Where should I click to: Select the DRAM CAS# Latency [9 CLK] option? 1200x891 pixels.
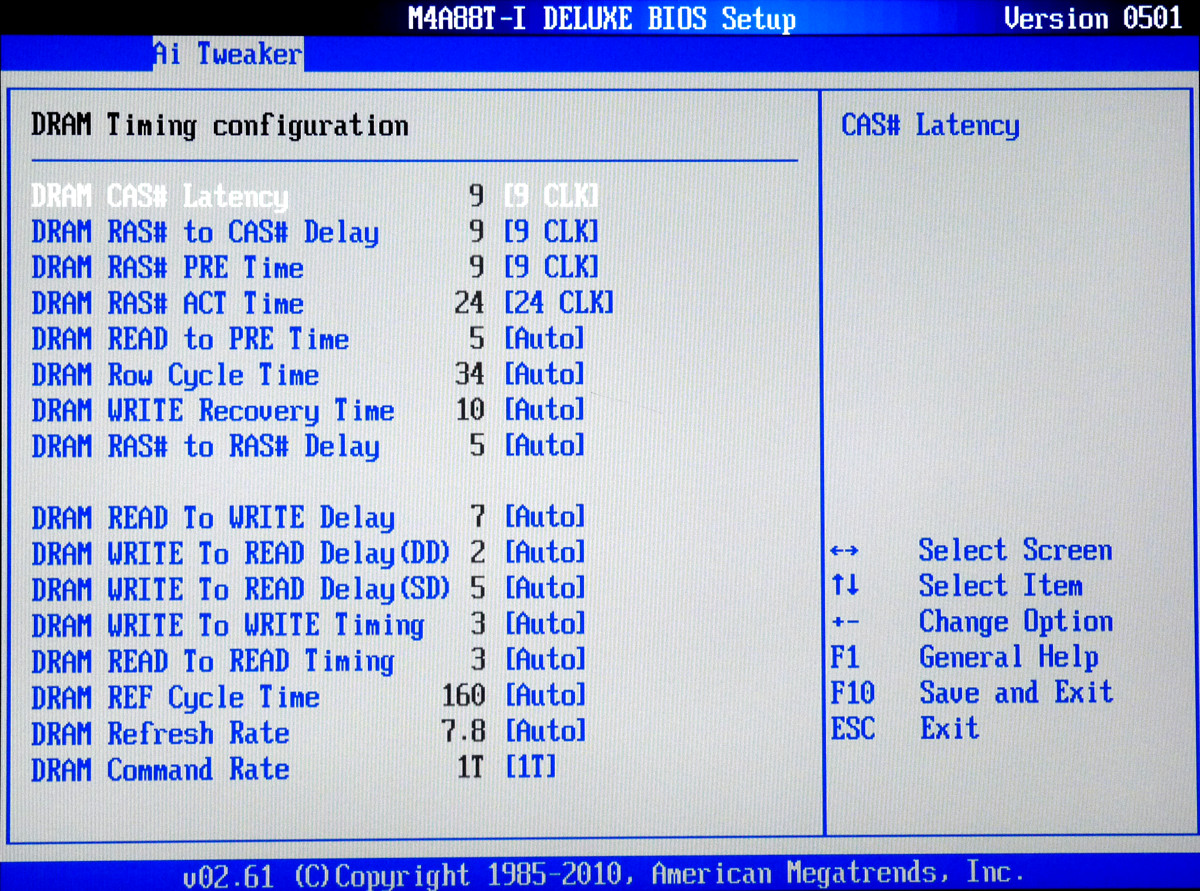point(551,196)
